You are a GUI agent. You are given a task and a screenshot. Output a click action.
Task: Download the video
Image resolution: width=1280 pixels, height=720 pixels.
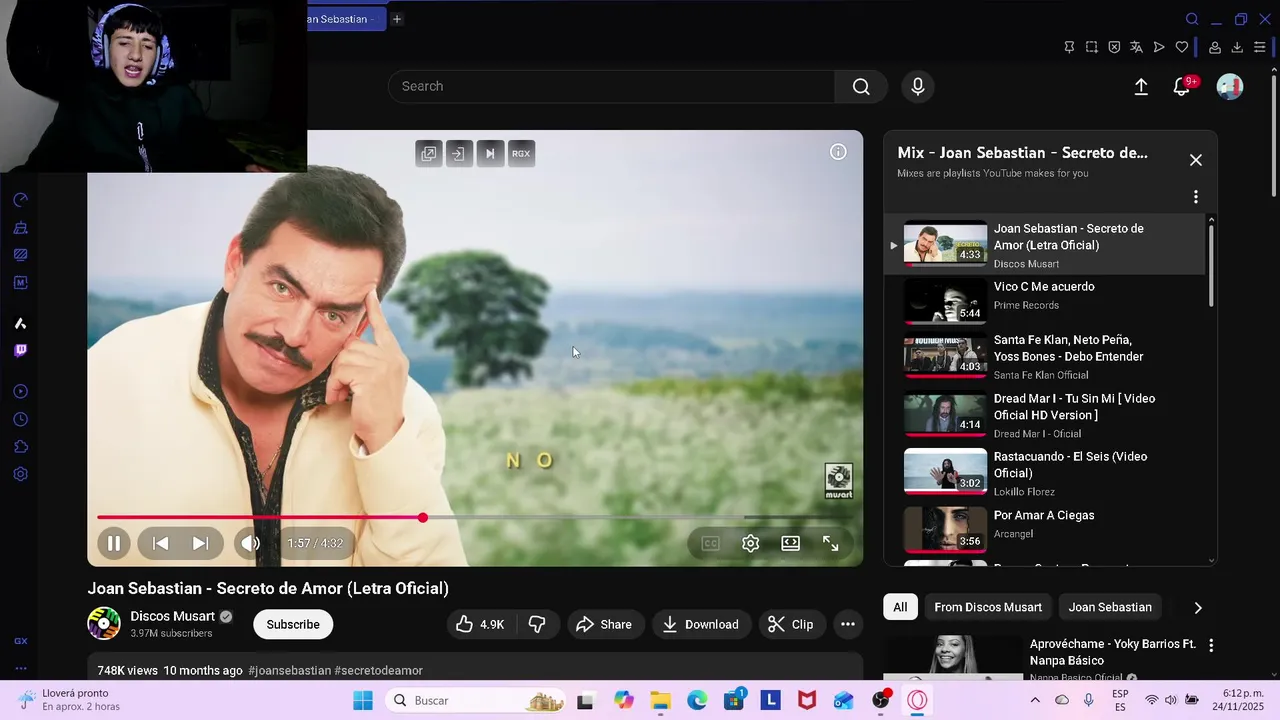pyautogui.click(x=700, y=624)
